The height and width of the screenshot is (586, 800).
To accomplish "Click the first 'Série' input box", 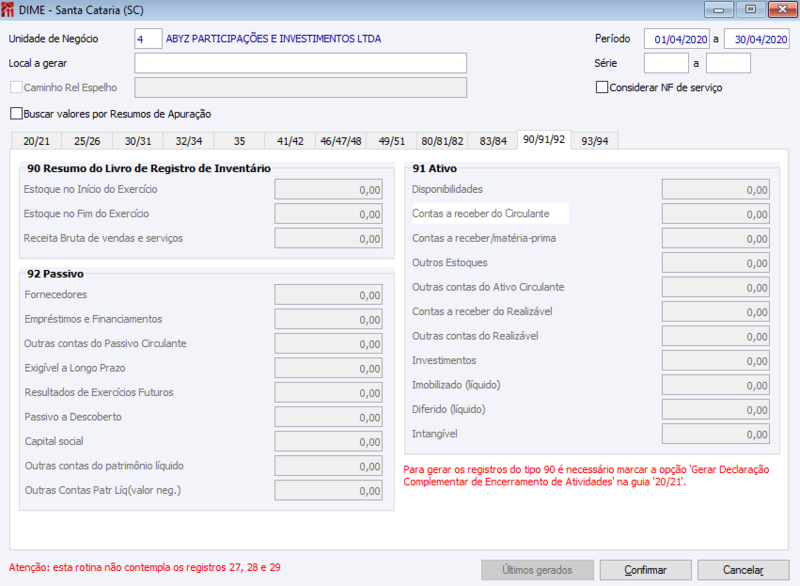I will coord(666,62).
